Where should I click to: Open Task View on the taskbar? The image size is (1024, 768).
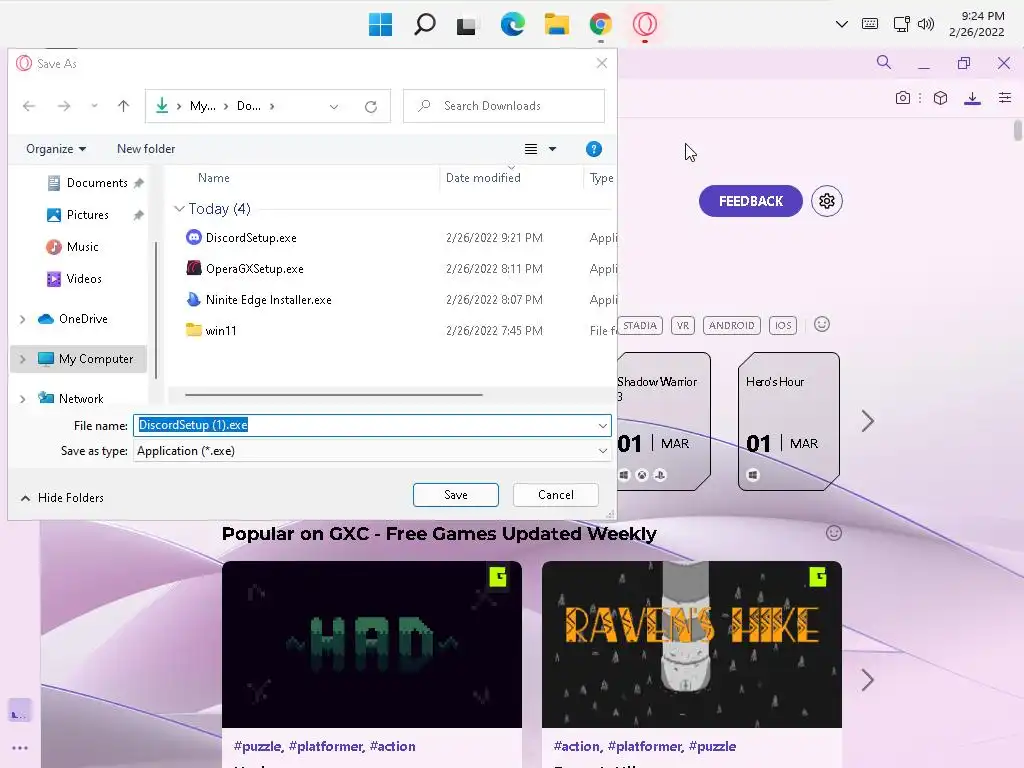pos(468,25)
